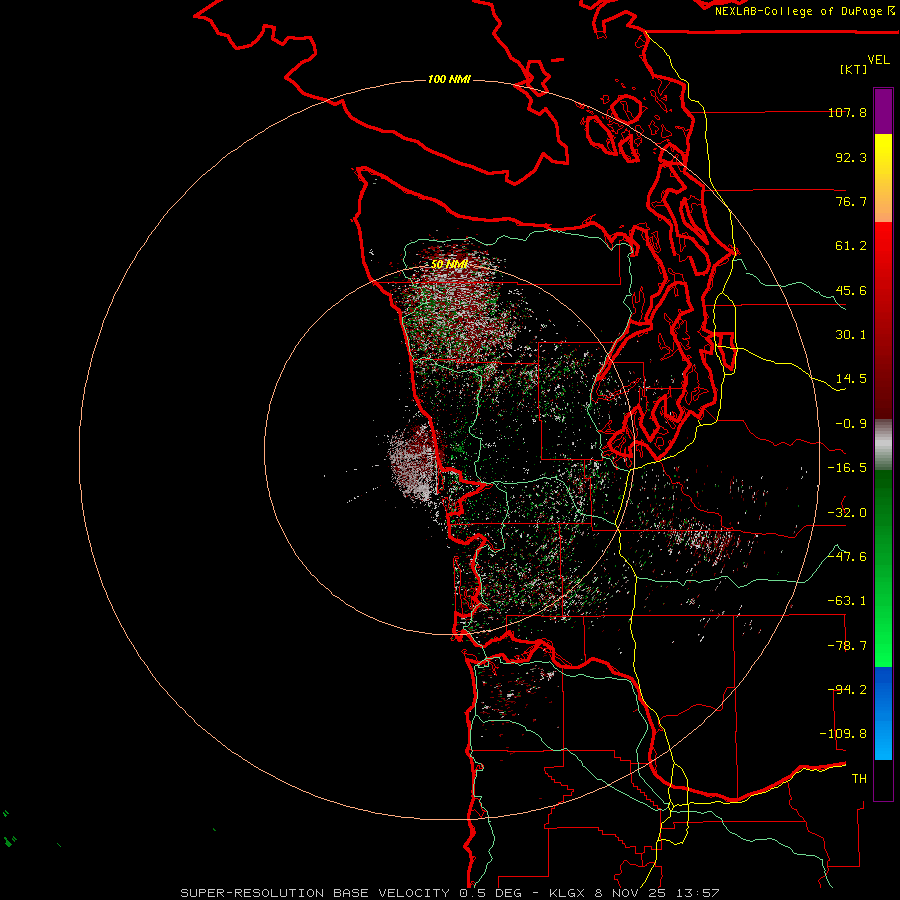Click the KLGX station identifier
The width and height of the screenshot is (900, 900).
tap(568, 893)
